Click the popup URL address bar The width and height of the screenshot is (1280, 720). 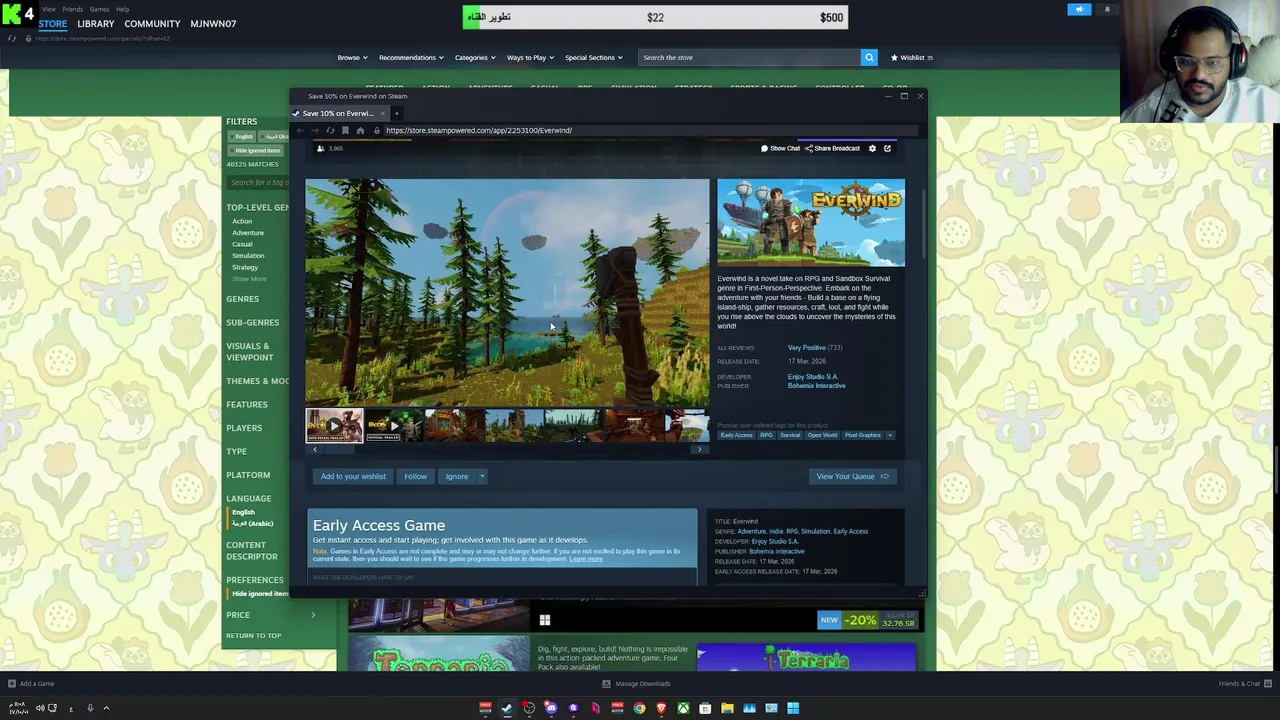pos(650,130)
